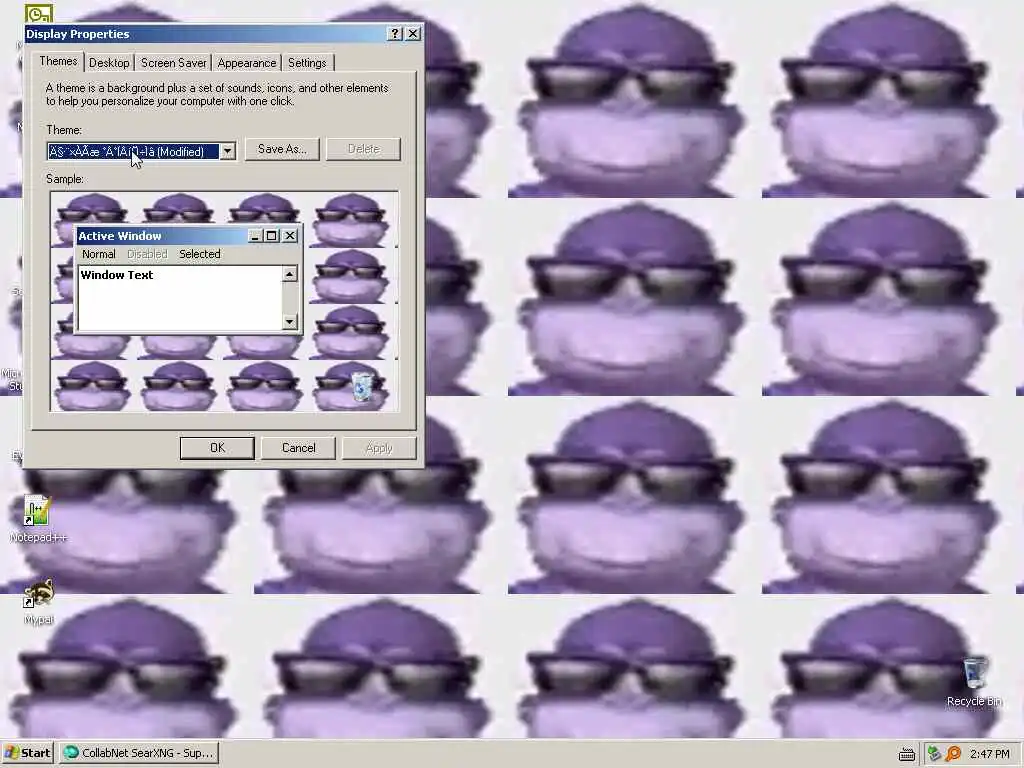Image resolution: width=1024 pixels, height=768 pixels.
Task: Confirm with the OK button
Action: click(x=217, y=448)
